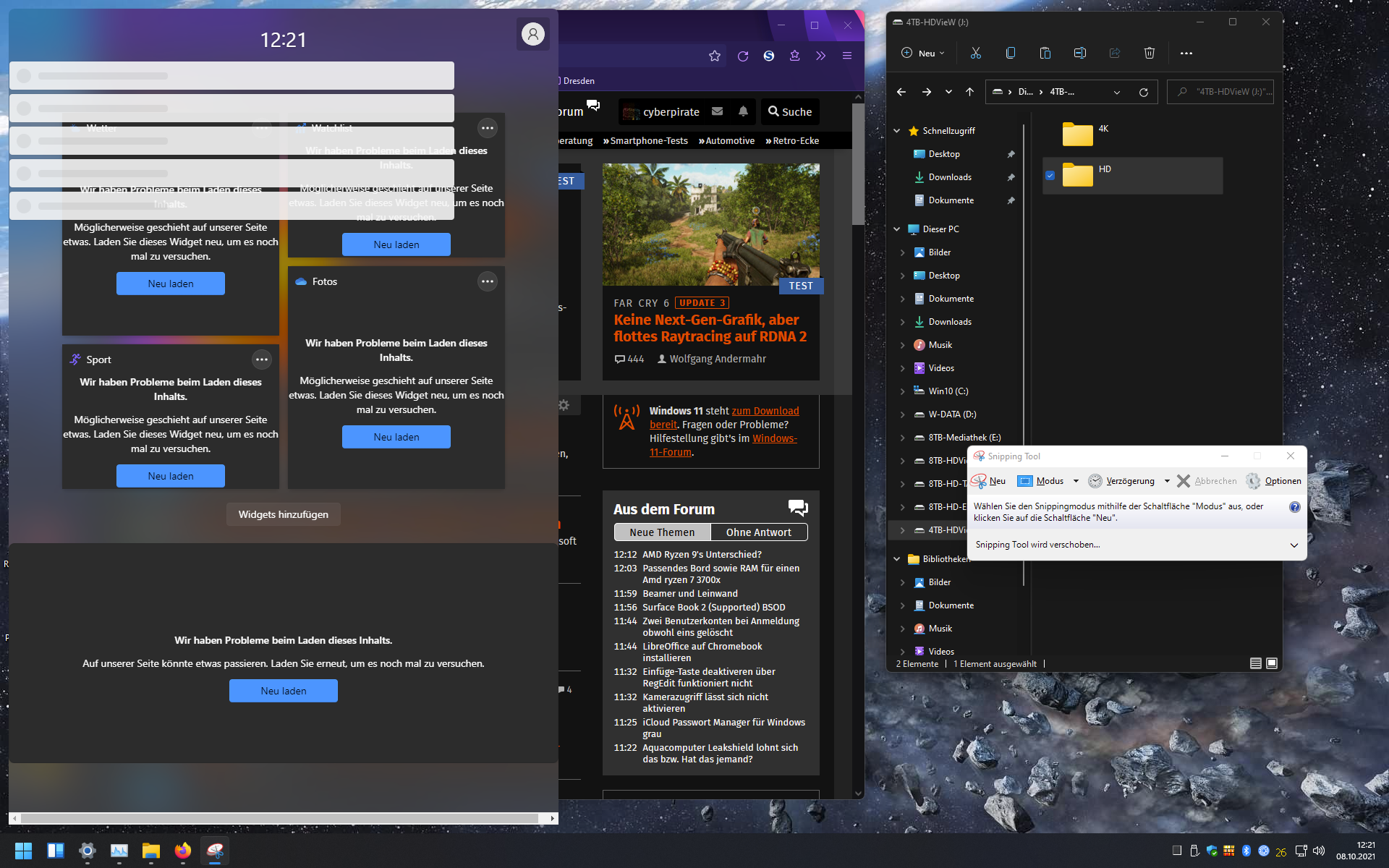Click the Delete trash icon in Explorer
1389x868 pixels.
click(1149, 53)
